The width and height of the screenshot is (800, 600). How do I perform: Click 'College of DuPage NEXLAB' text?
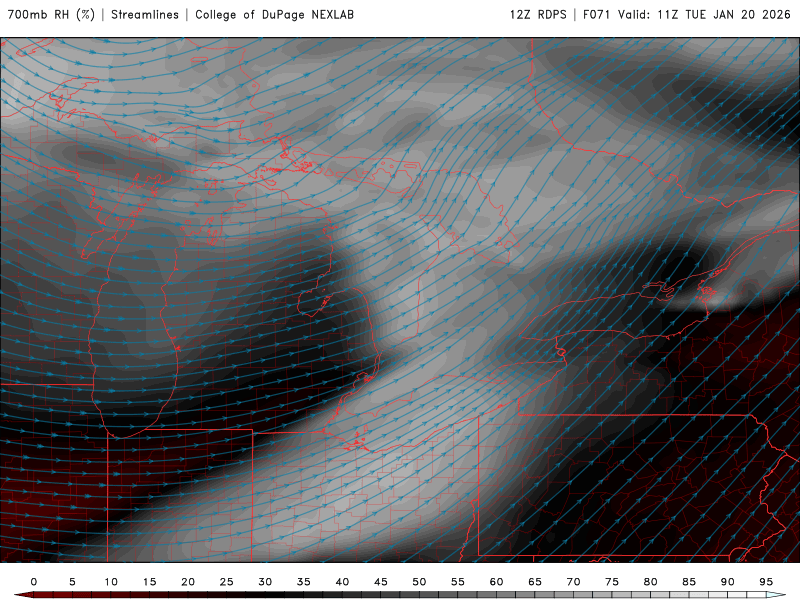coord(274,14)
